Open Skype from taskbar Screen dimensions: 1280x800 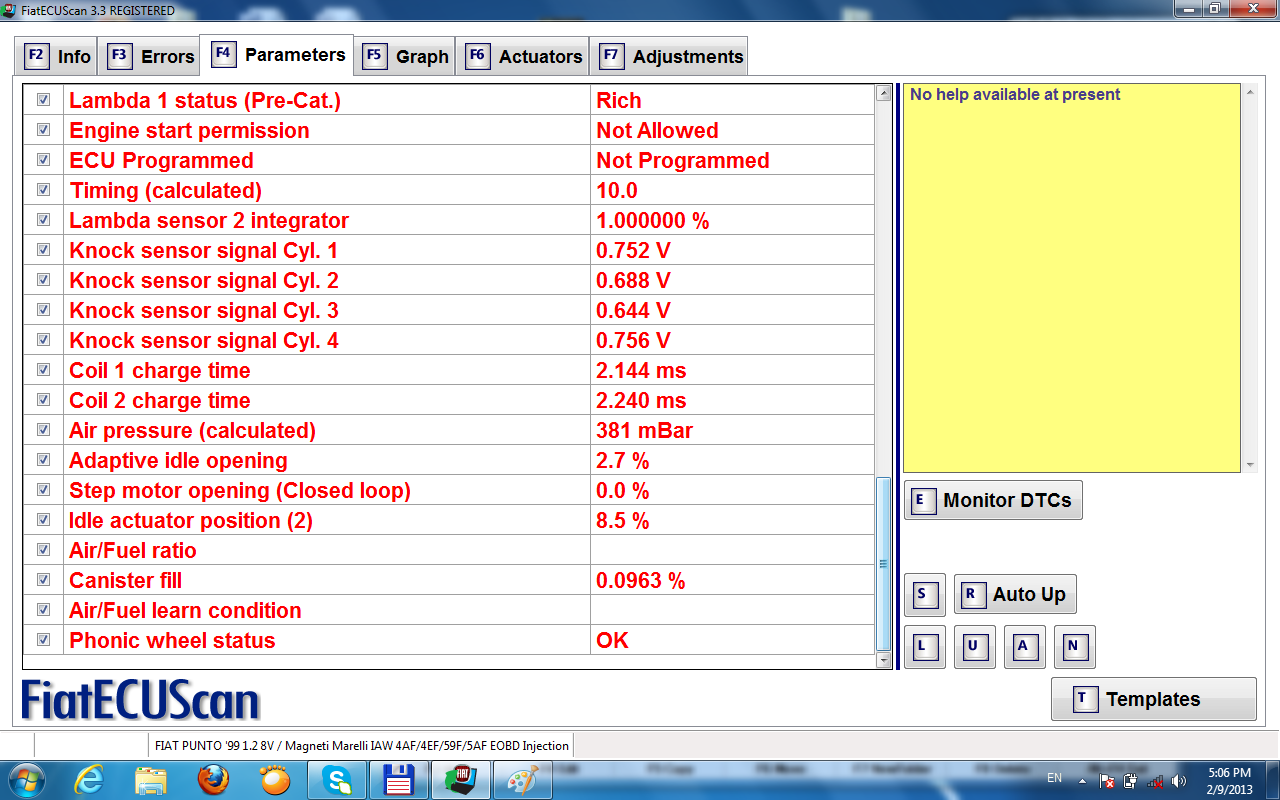(x=337, y=780)
